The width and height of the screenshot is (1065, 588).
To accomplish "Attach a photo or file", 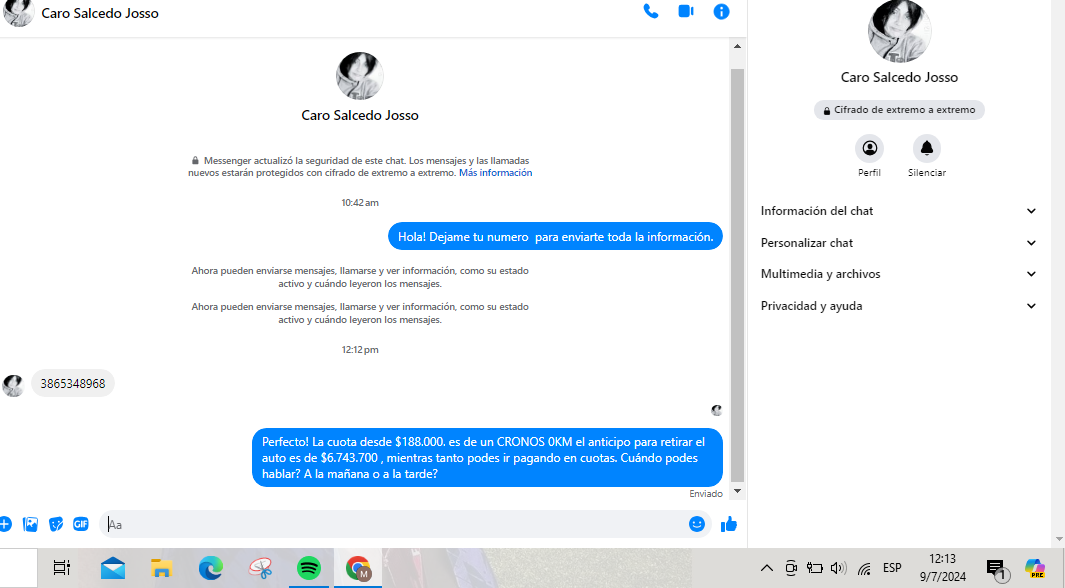I will tap(31, 524).
